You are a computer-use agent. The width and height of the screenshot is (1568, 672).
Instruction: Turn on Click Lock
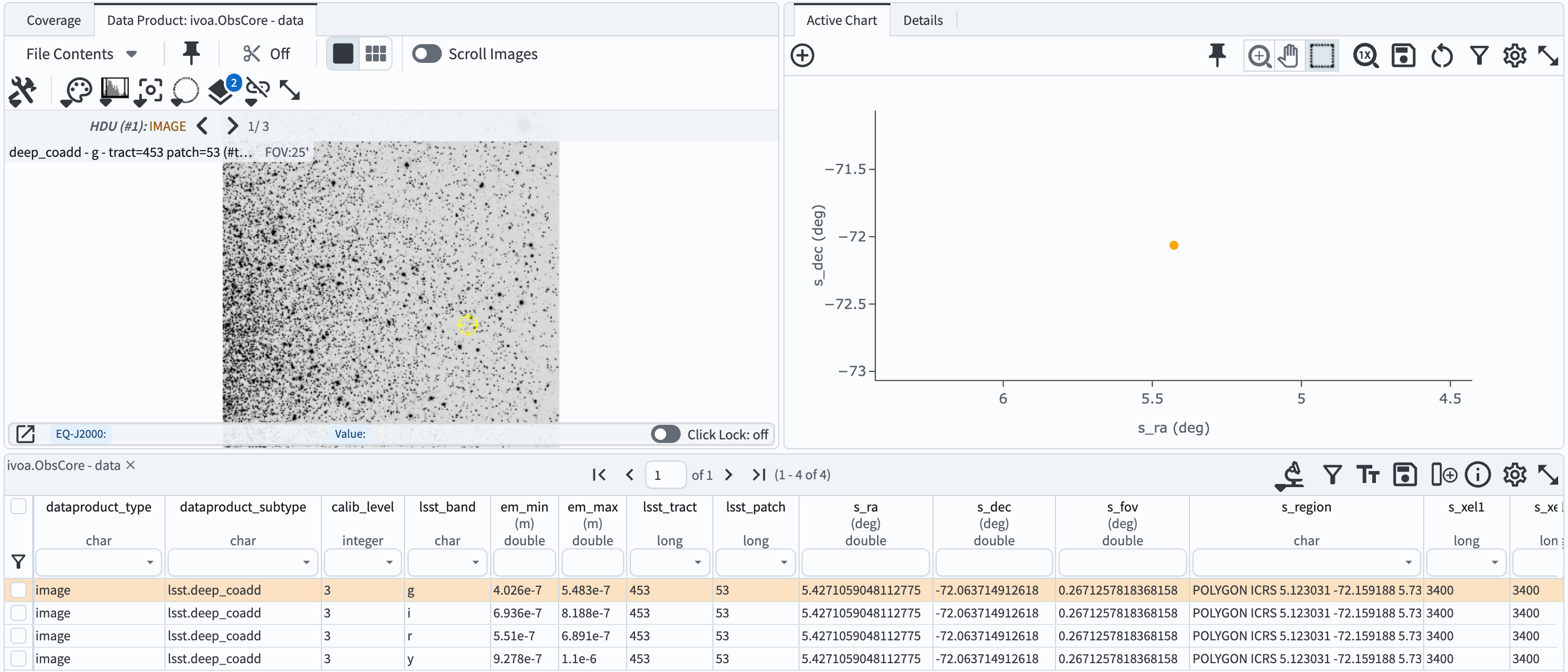tap(665, 434)
